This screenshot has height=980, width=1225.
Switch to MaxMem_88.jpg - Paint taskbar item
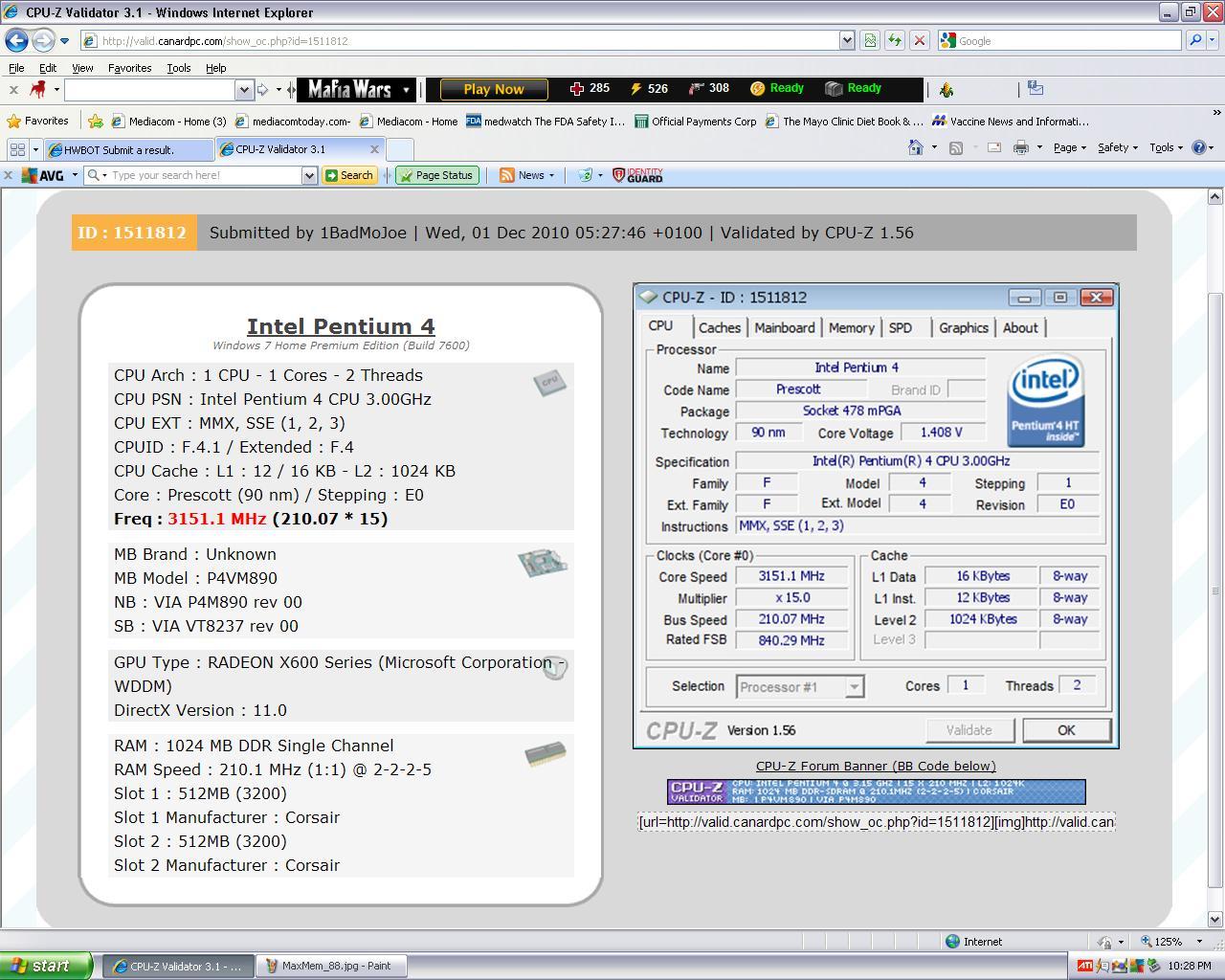tap(332, 966)
